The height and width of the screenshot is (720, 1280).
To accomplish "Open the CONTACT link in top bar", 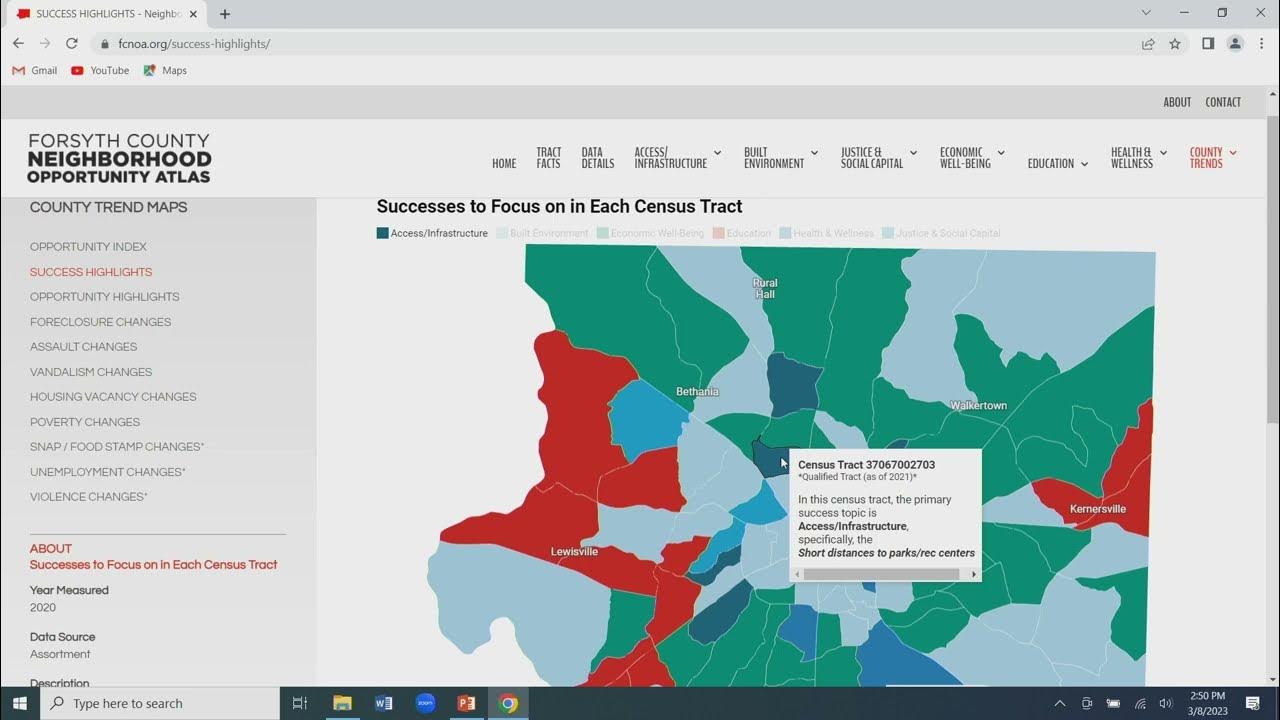I will point(1223,102).
